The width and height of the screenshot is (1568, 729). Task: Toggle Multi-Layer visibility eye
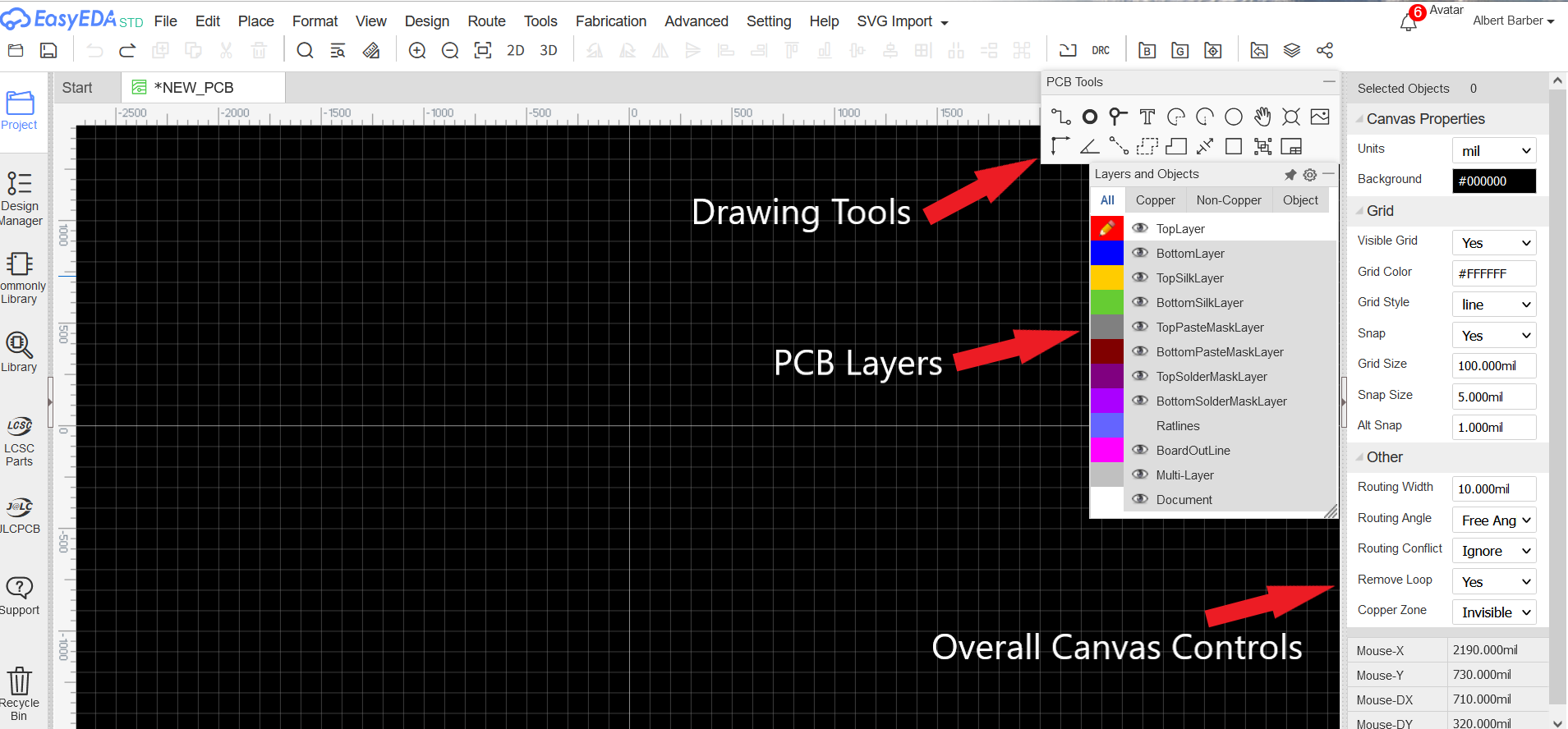click(x=1140, y=475)
